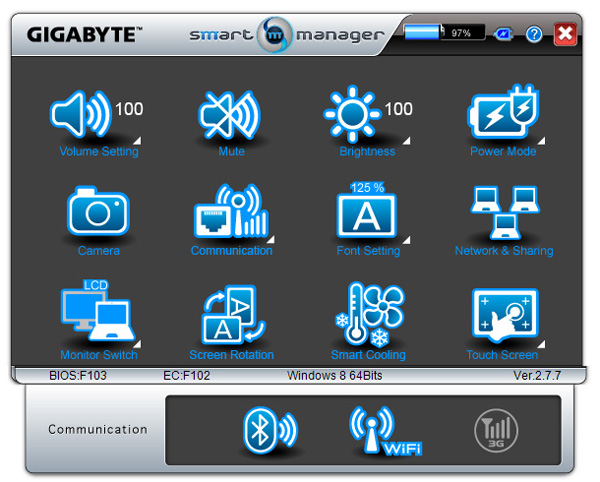Launch the Camera icon
The width and height of the screenshot is (600, 482).
(x=98, y=211)
